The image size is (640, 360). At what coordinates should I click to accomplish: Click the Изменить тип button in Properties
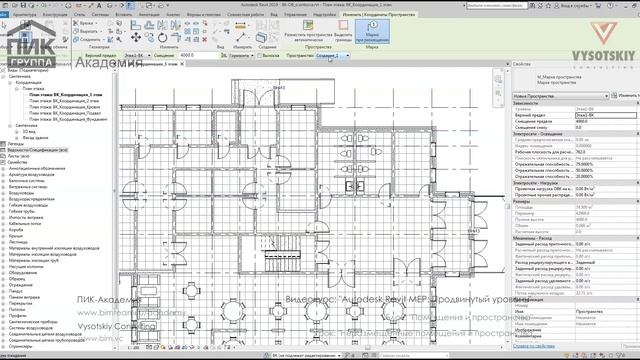pos(625,96)
